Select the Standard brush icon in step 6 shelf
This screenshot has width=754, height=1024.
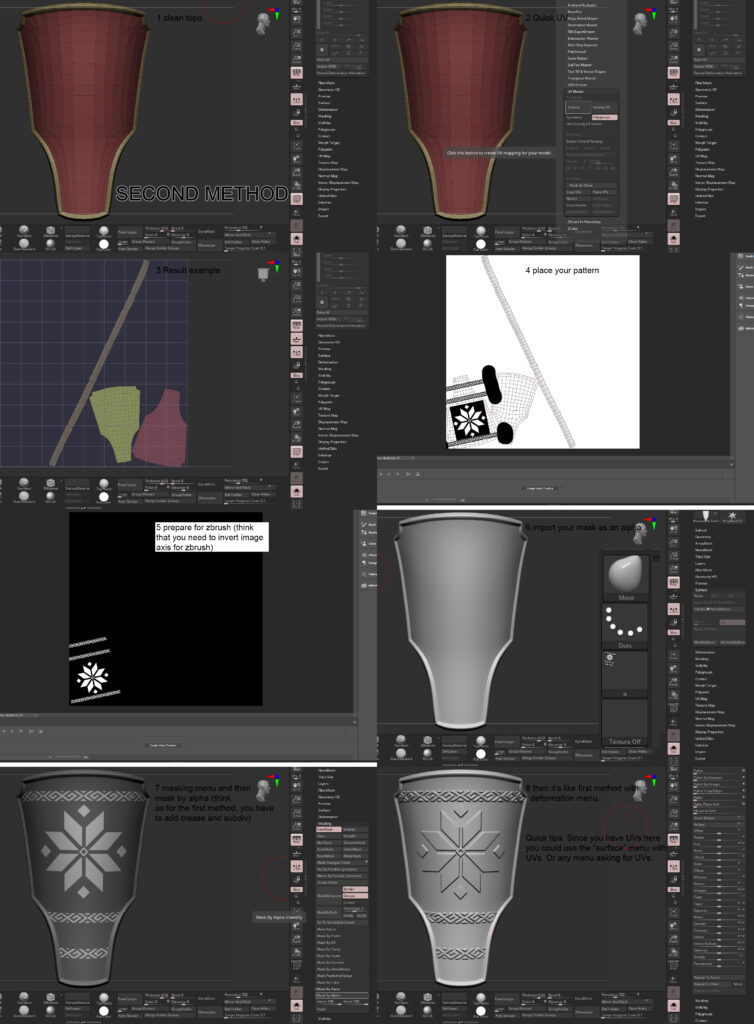point(400,742)
